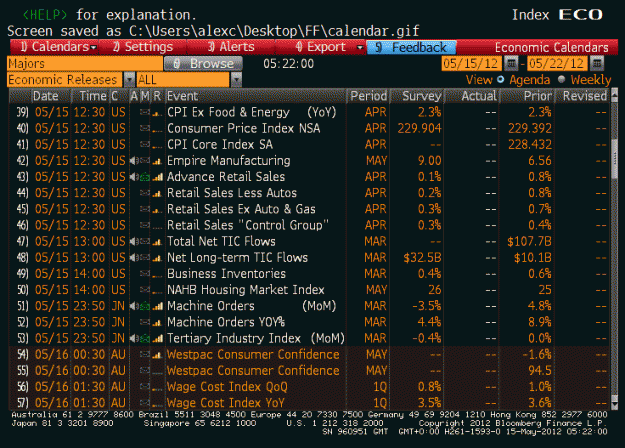Select the Weekly view radio button
Viewport: 625px width, 448px height.
(562, 79)
